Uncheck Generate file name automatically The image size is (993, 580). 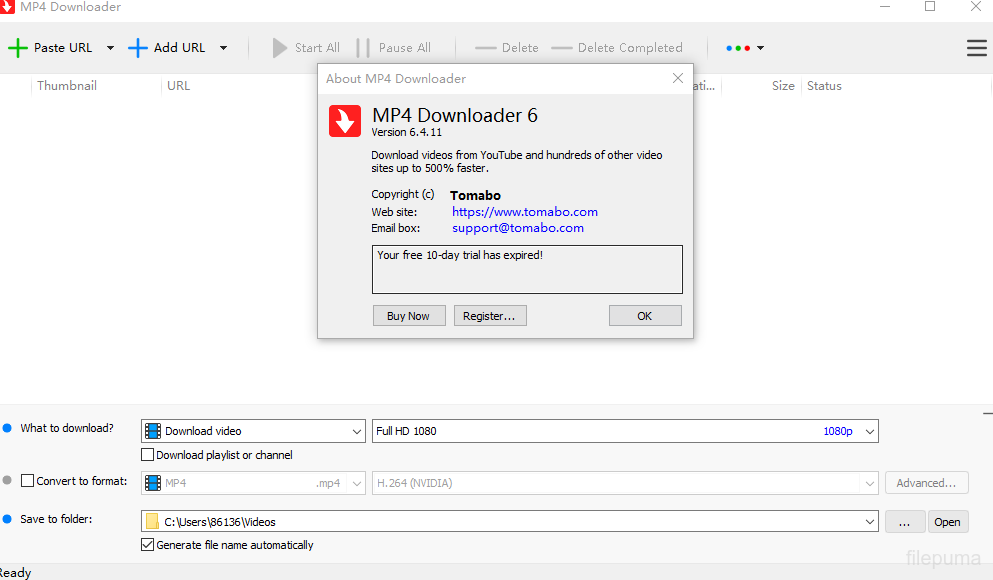148,545
